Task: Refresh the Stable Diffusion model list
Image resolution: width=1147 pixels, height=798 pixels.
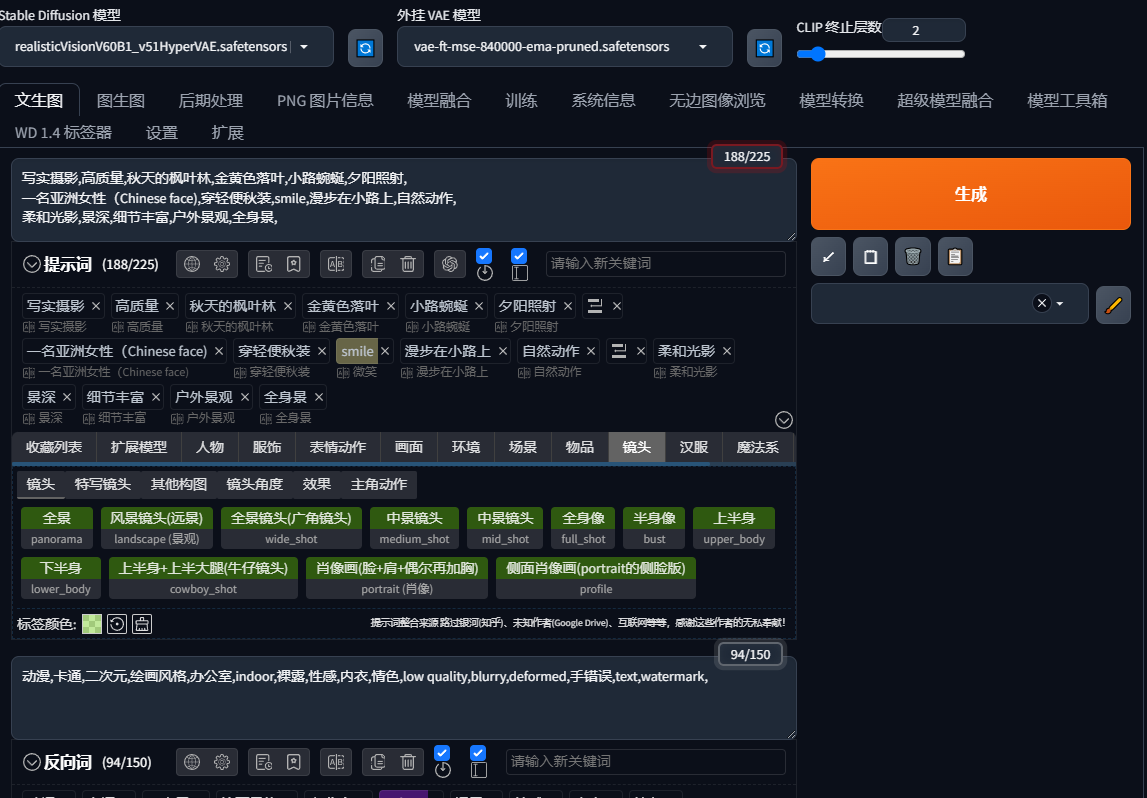Action: 365,47
